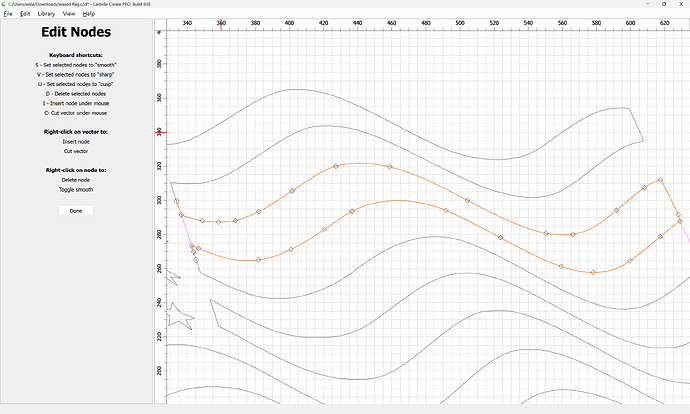Select the red node at right canvas edge
This screenshot has height=414, width=690.
680,221
